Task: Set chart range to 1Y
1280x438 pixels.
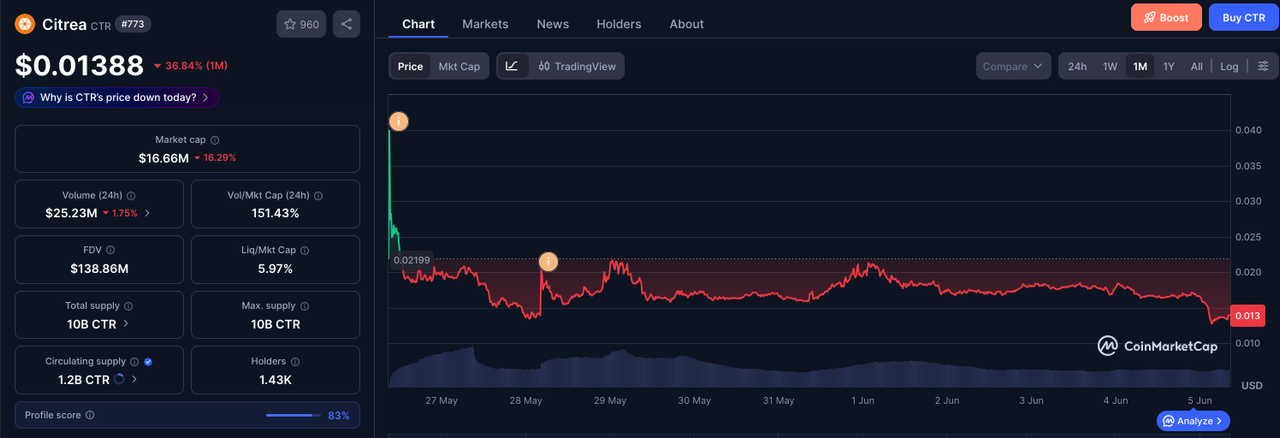Action: coord(1168,66)
